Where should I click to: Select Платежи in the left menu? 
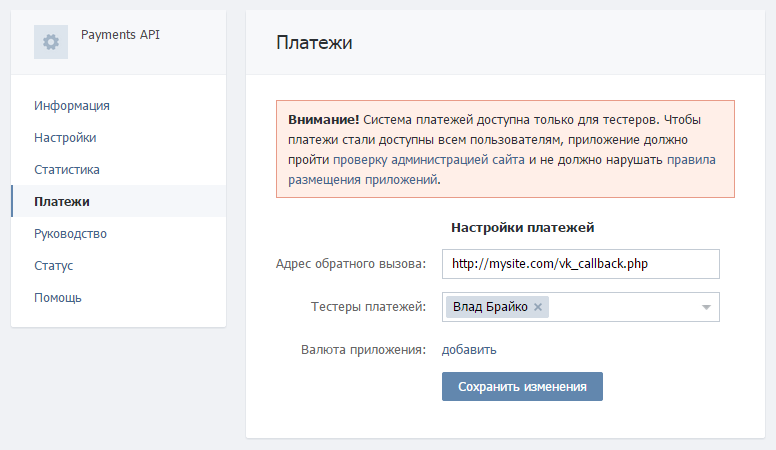pyautogui.click(x=62, y=202)
